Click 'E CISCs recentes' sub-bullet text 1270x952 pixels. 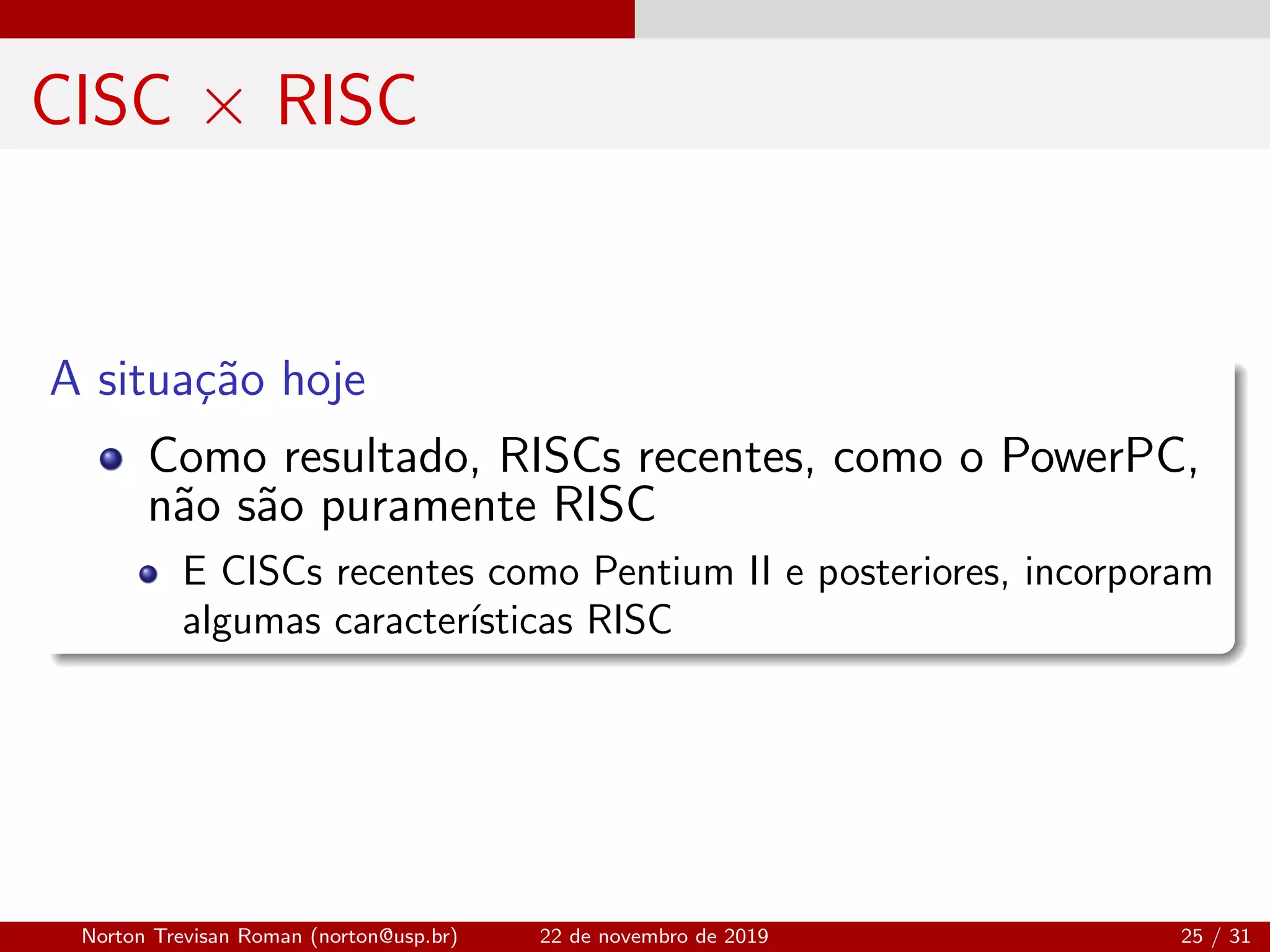pyautogui.click(x=328, y=571)
